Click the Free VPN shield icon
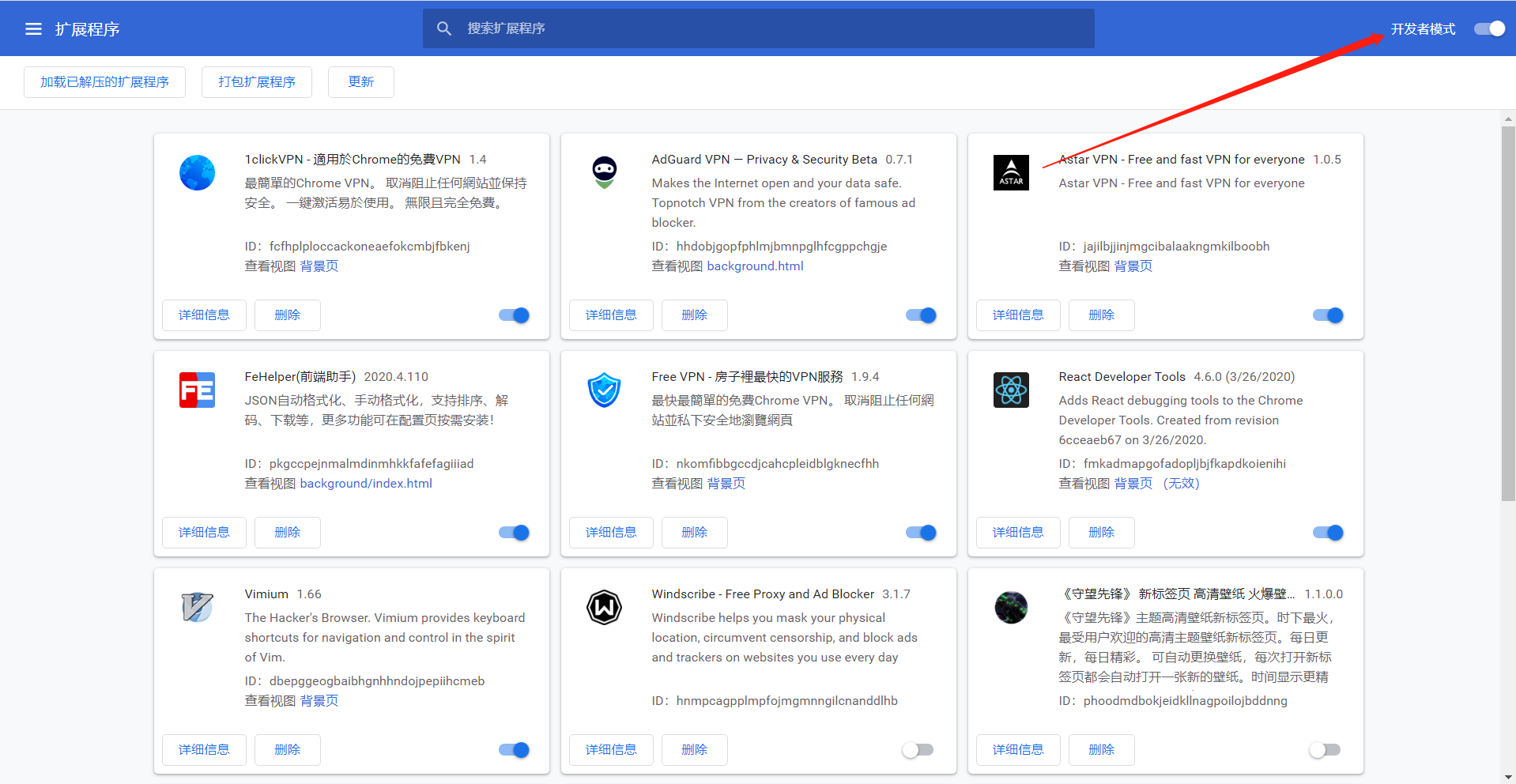 [x=604, y=390]
